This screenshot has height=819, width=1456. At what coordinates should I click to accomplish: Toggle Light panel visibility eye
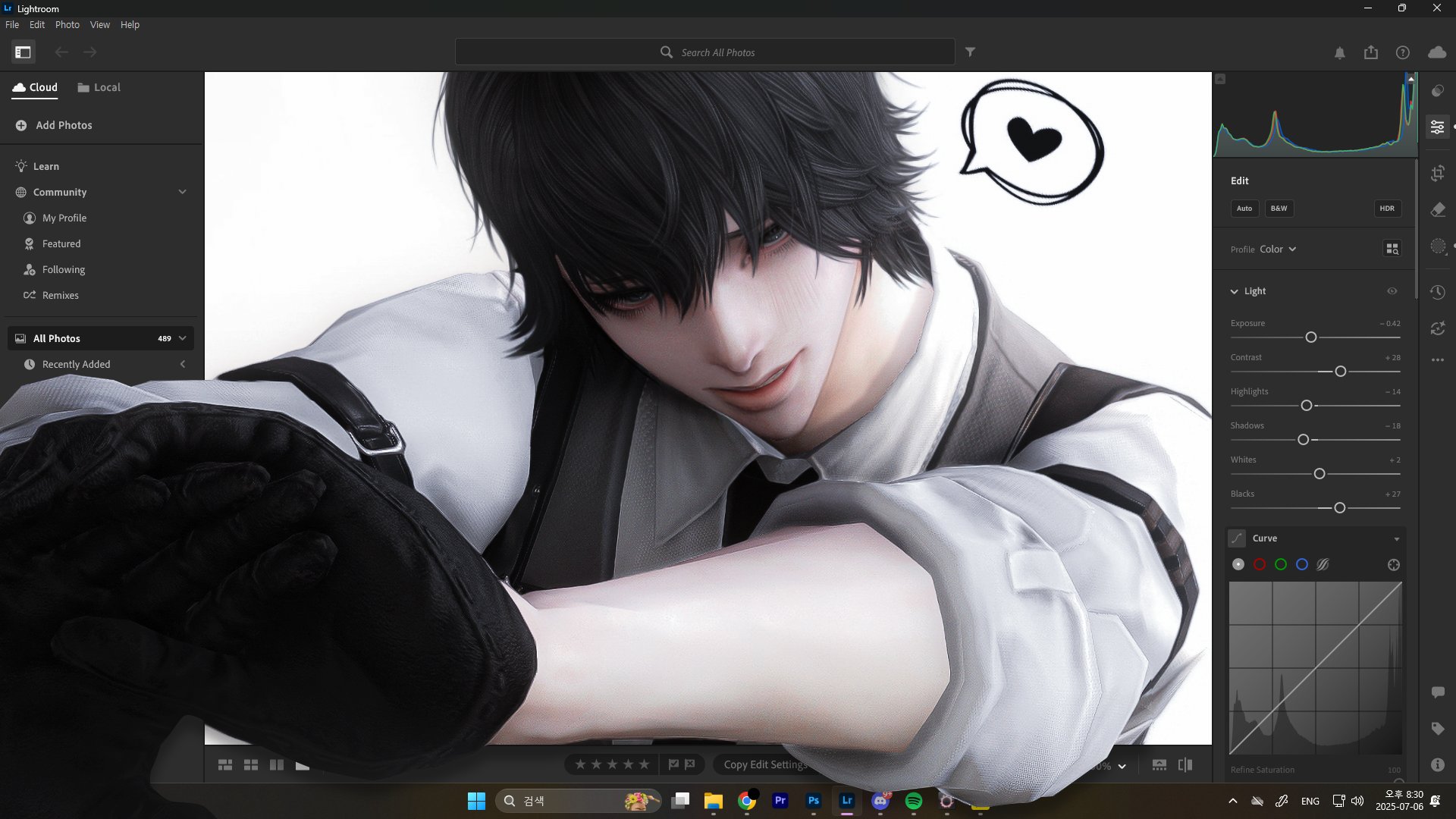tap(1392, 291)
